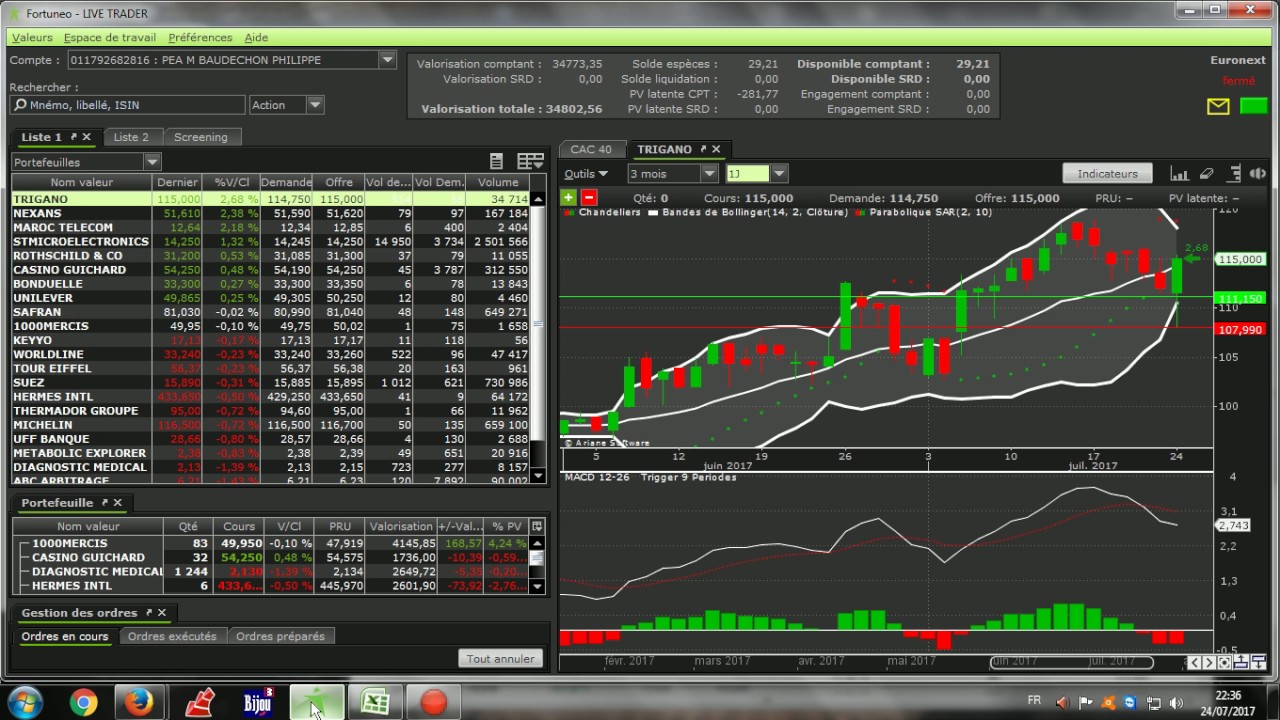Select the NEXANS row in the watchlist
Screen dimensions: 1280x720
(x=270, y=213)
